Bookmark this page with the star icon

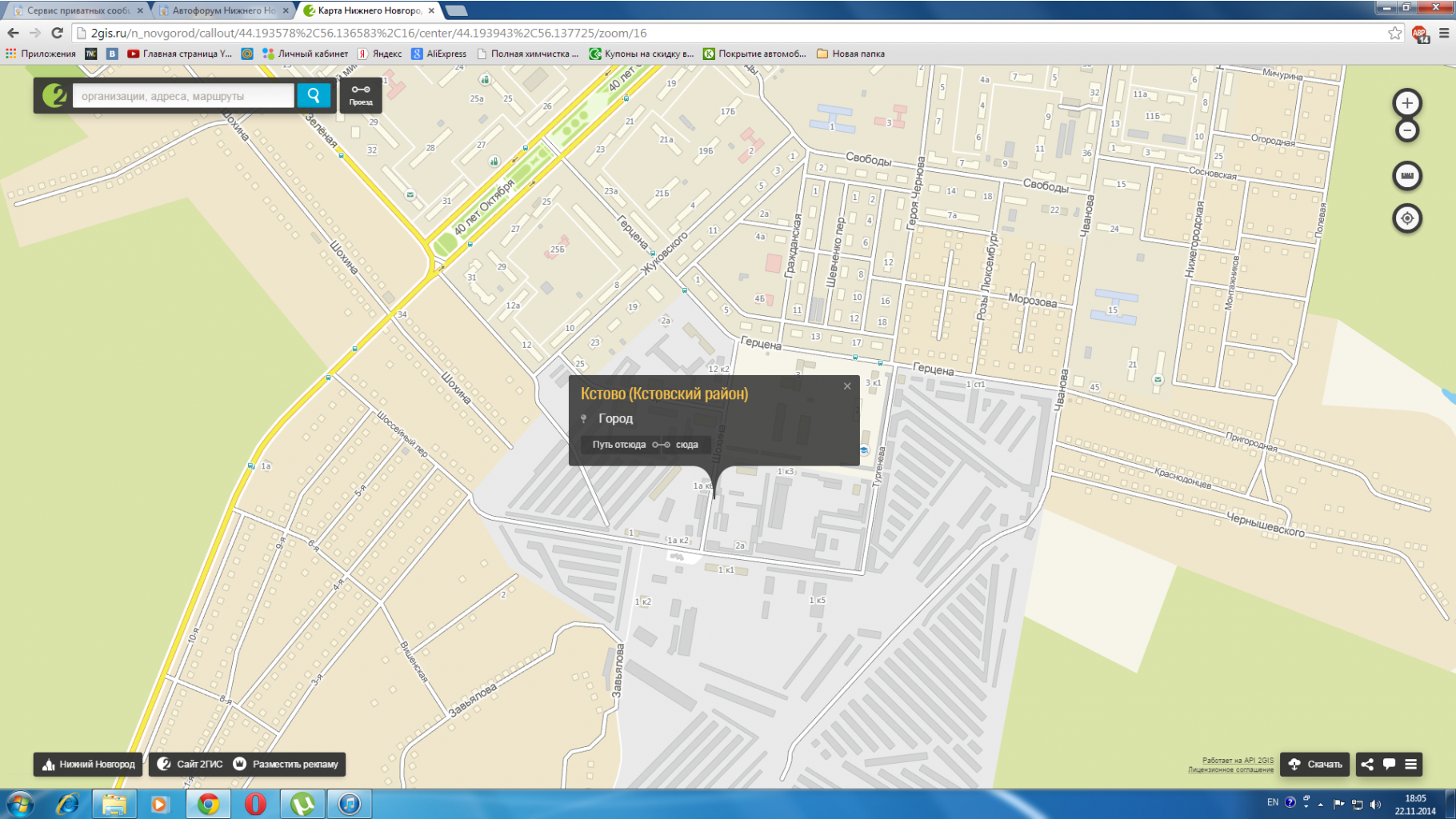1395,33
